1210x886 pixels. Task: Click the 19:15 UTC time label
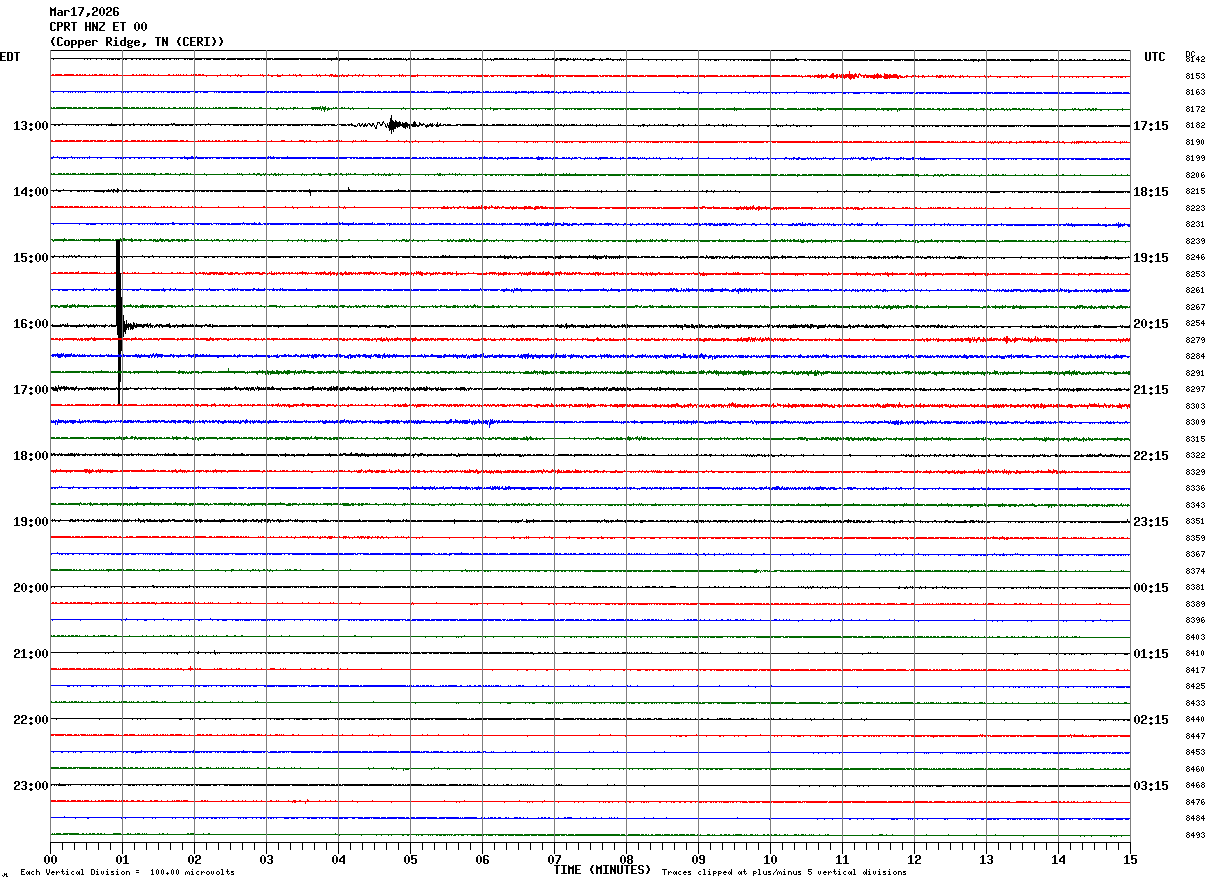point(1151,258)
